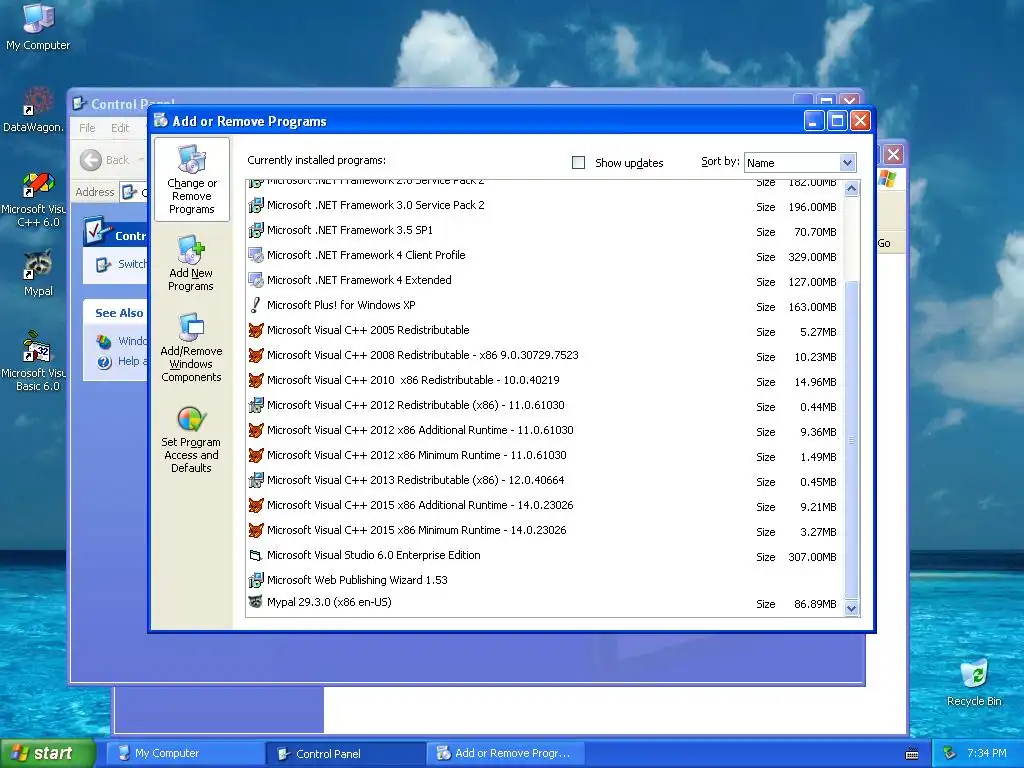Click Windows link in See Also panel
The width and height of the screenshot is (1024, 768).
pos(132,341)
